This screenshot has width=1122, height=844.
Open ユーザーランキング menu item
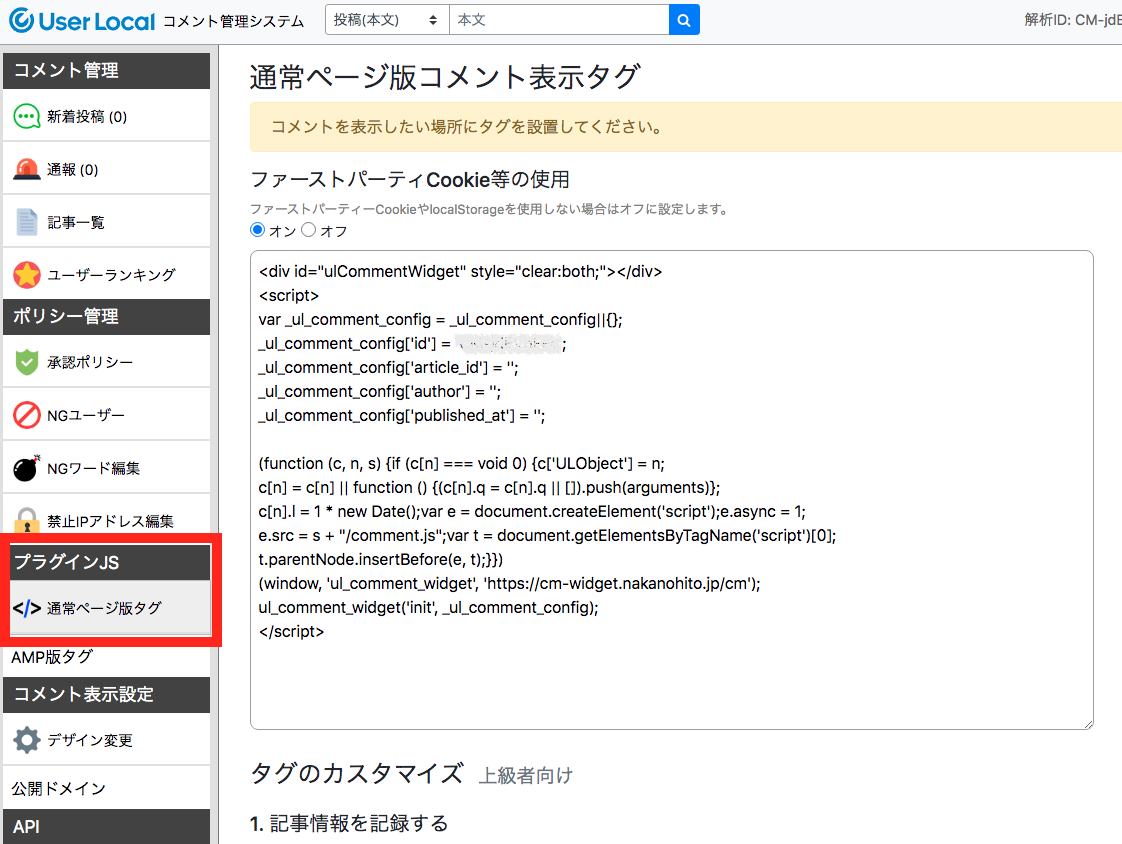(x=107, y=274)
